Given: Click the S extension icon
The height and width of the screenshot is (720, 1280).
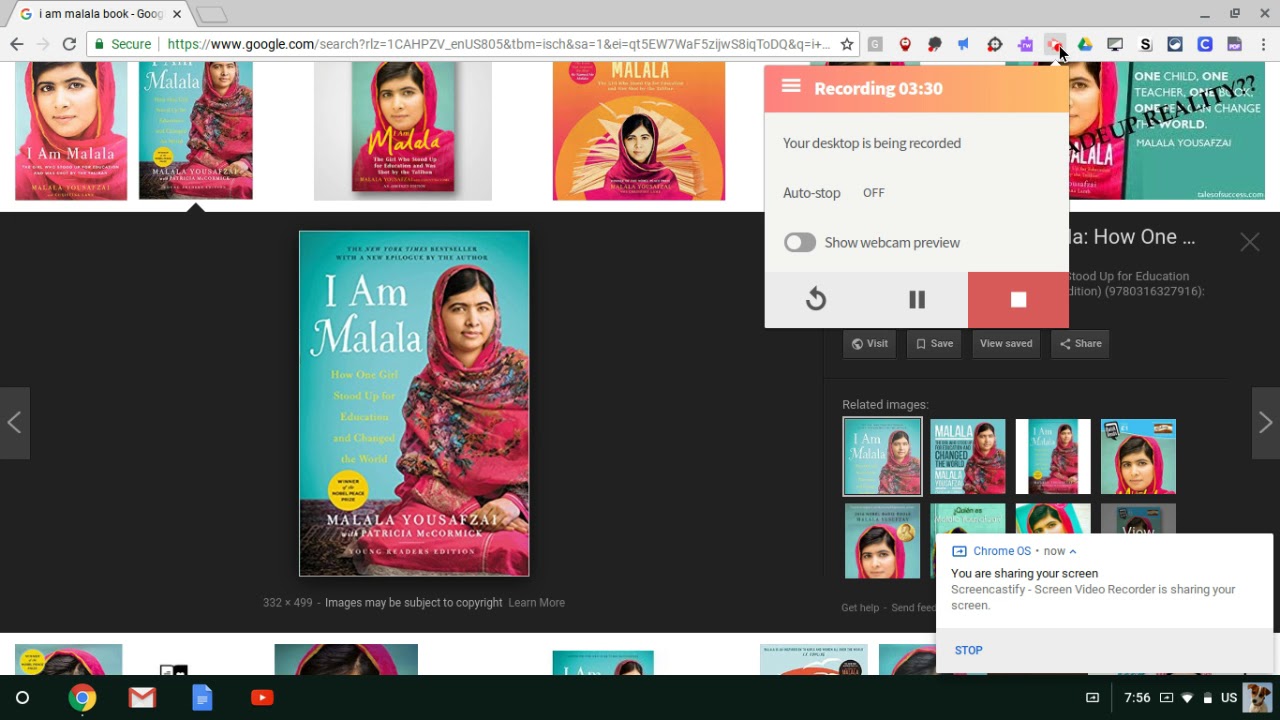Looking at the screenshot, I should 1146,44.
